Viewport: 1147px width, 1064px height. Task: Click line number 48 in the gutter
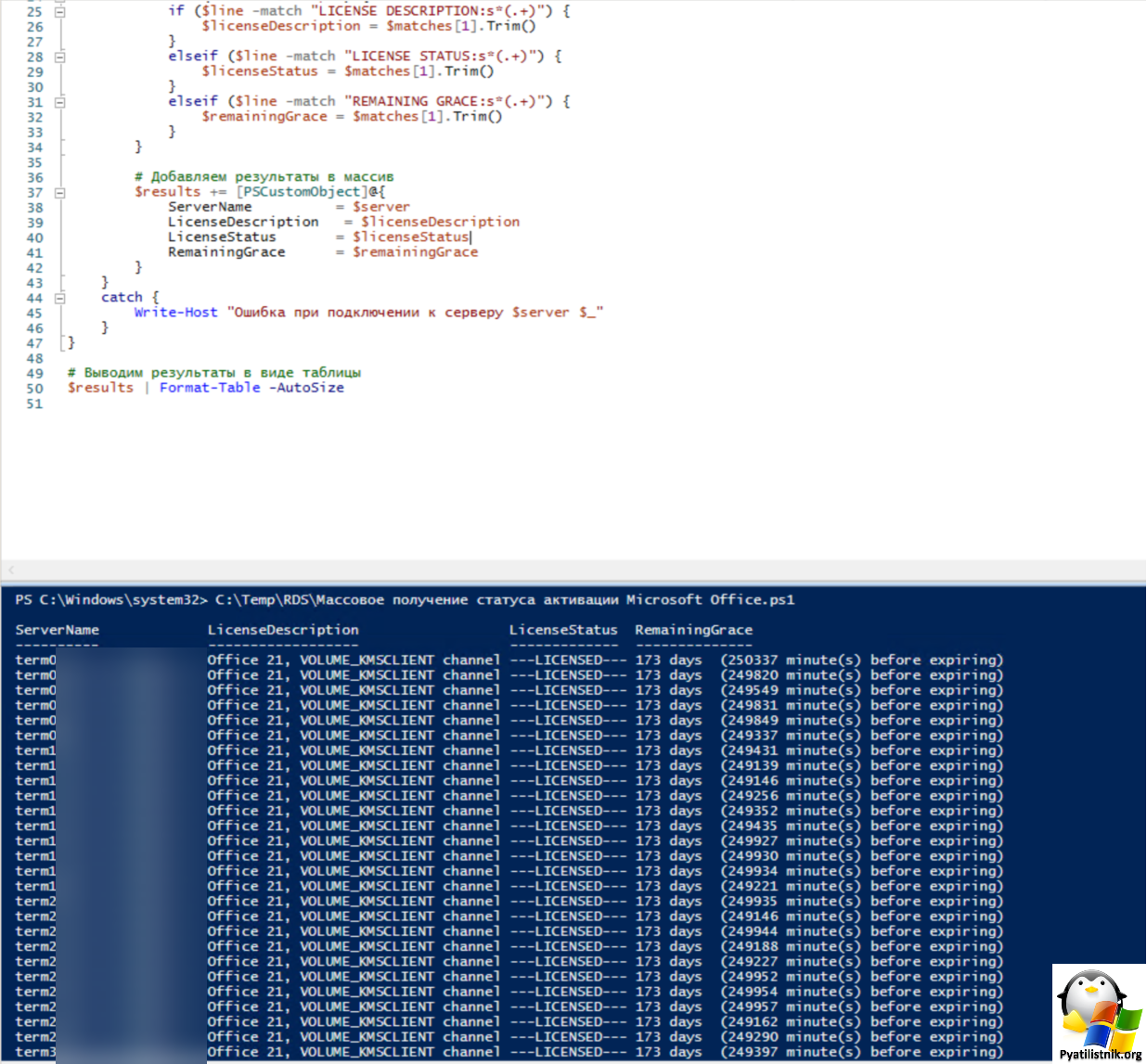point(34,358)
